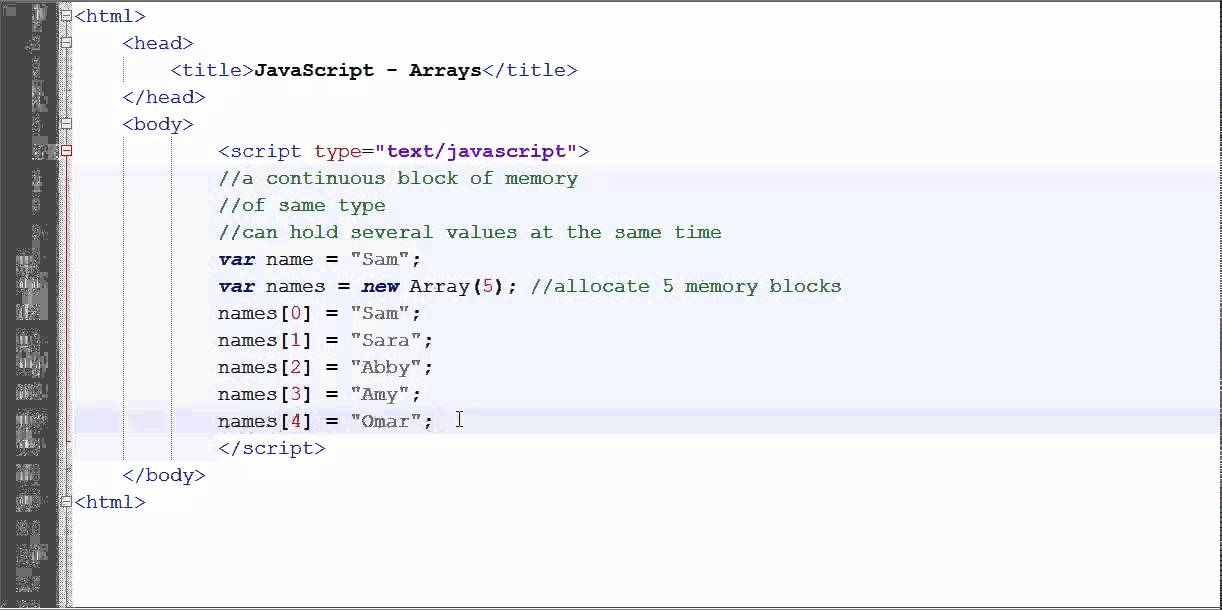The image size is (1222, 610).
Task: Click the title text 'JavaScript - Arrays'
Action: coord(368,70)
